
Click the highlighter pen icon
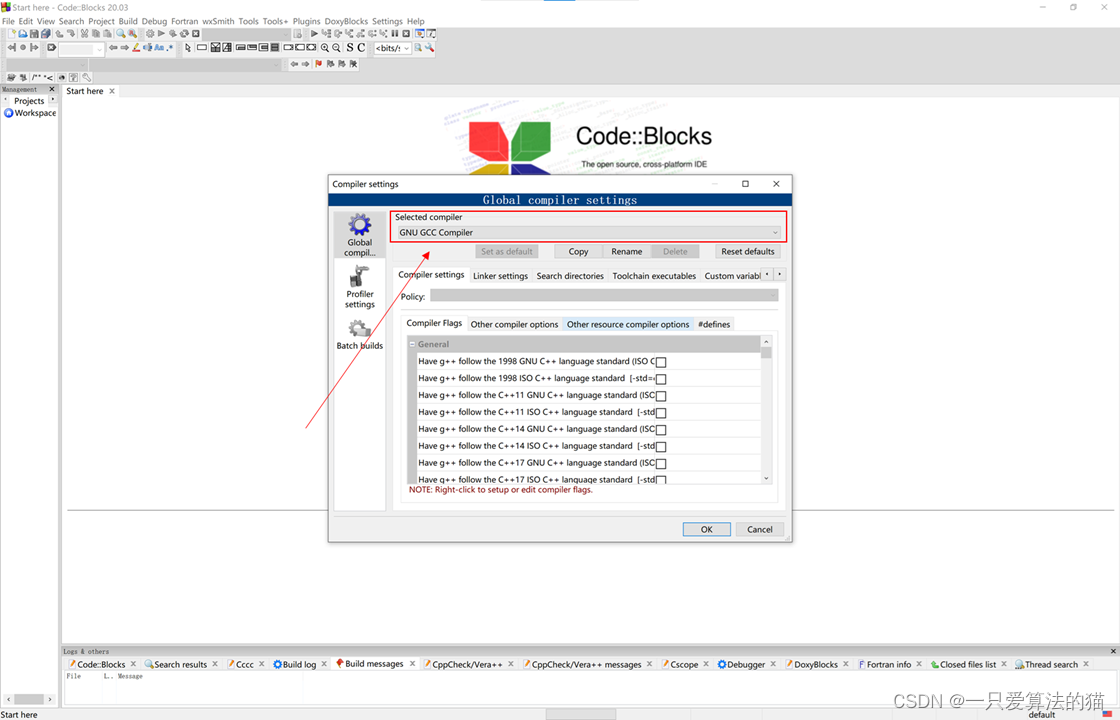(136, 48)
